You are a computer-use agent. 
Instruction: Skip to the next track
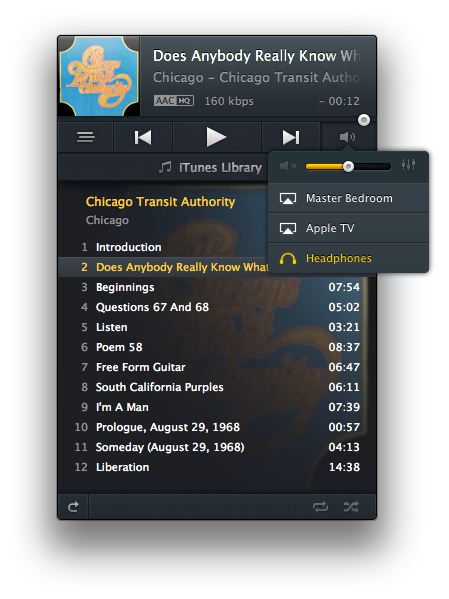click(291, 137)
